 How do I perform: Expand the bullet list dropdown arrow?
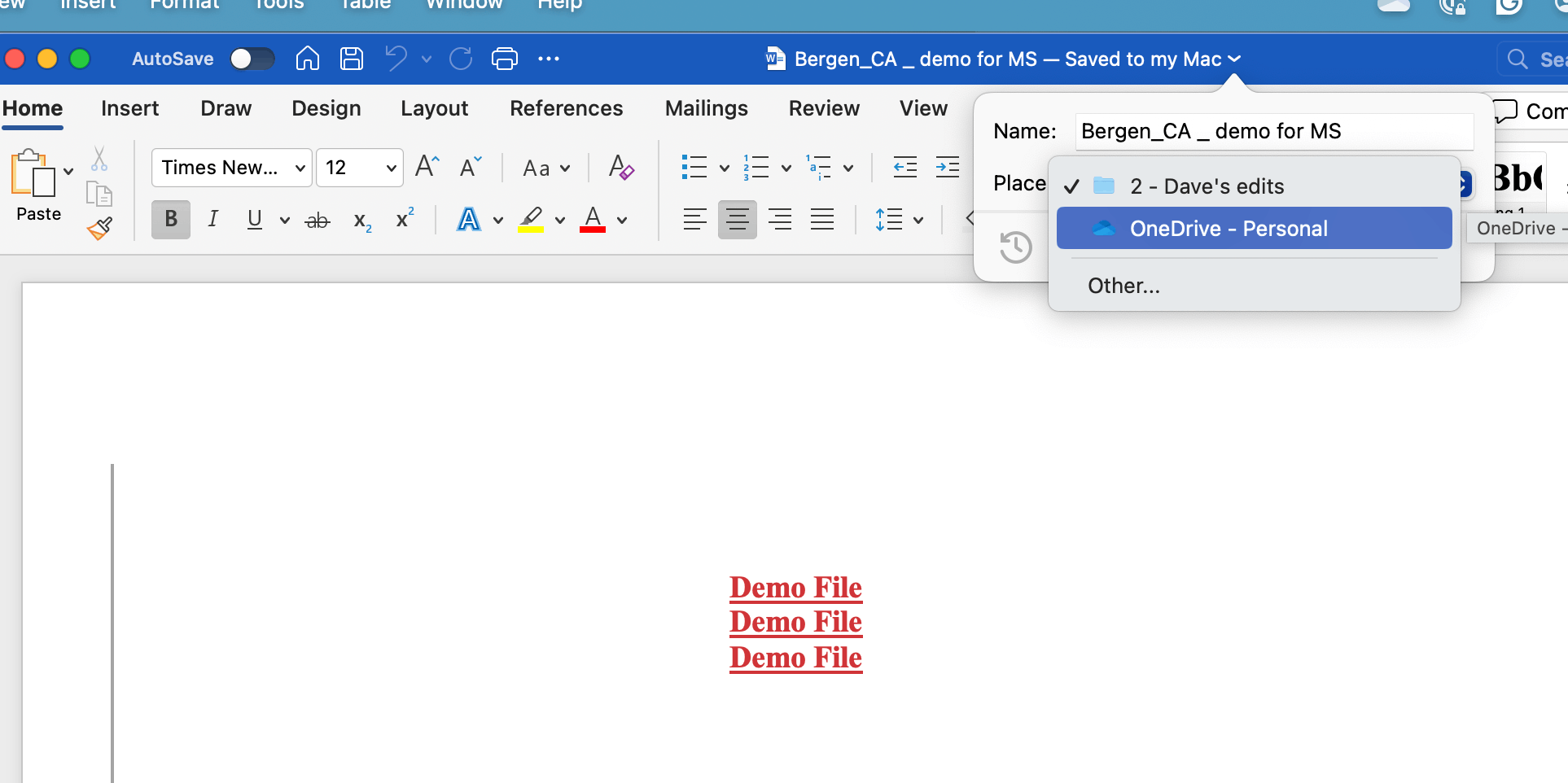coord(724,168)
